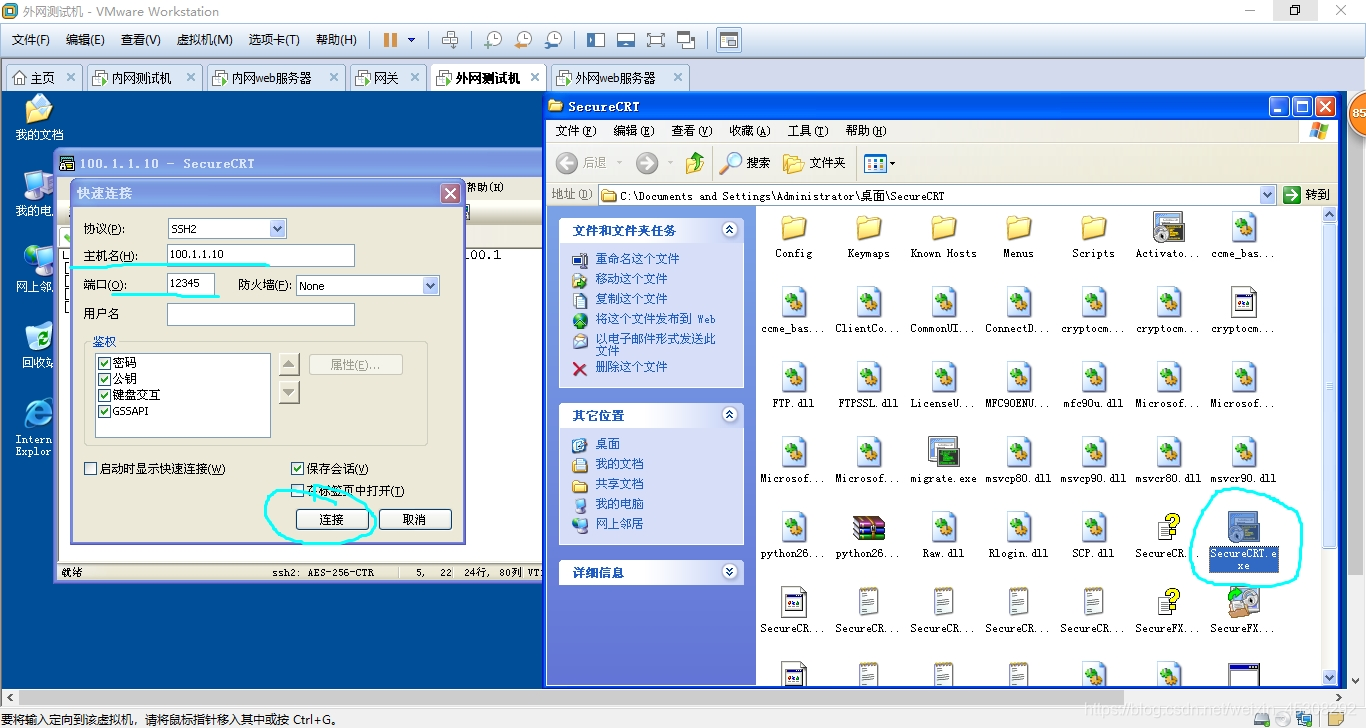
Task: Select the mfc90u.dll file
Action: tap(1093, 386)
